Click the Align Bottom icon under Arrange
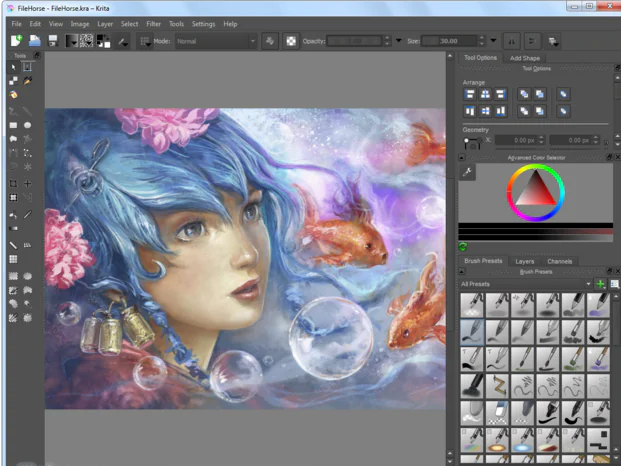This screenshot has height=466, width=621. (x=501, y=111)
